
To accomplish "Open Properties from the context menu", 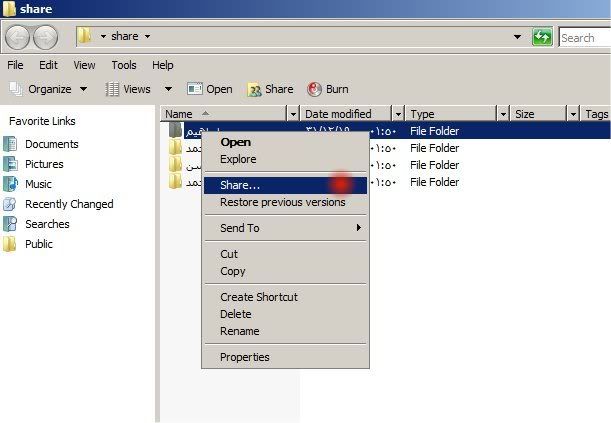I will pyautogui.click(x=286, y=357).
